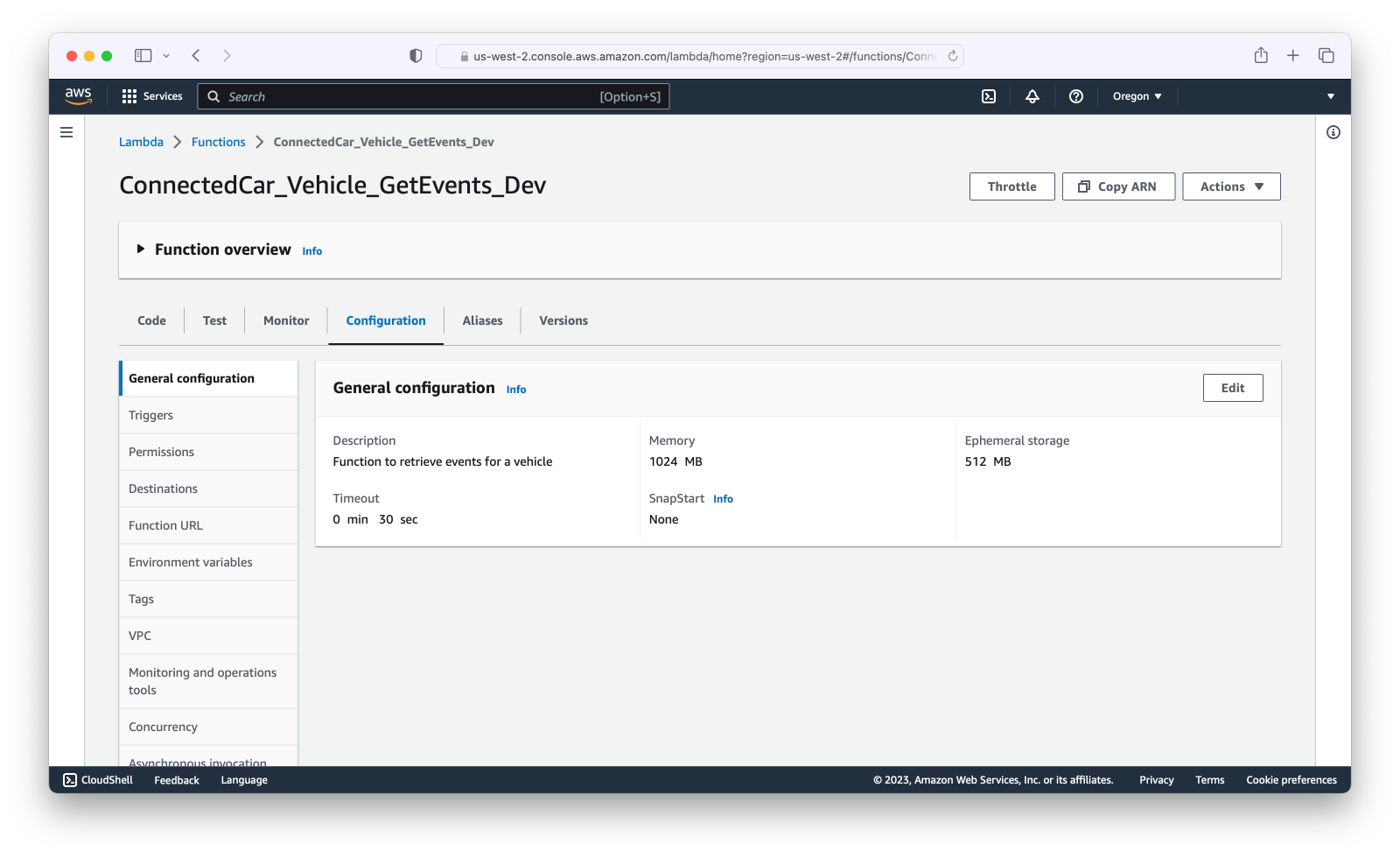Launch CloudShell from the top navigation bar
The height and width of the screenshot is (858, 1400).
point(989,96)
